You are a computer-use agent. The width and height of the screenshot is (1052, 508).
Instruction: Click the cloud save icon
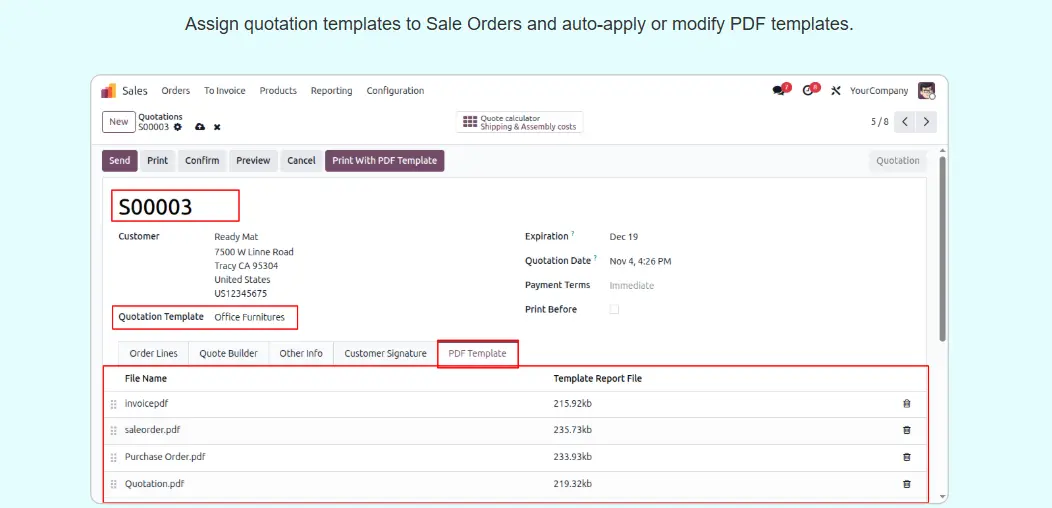200,127
